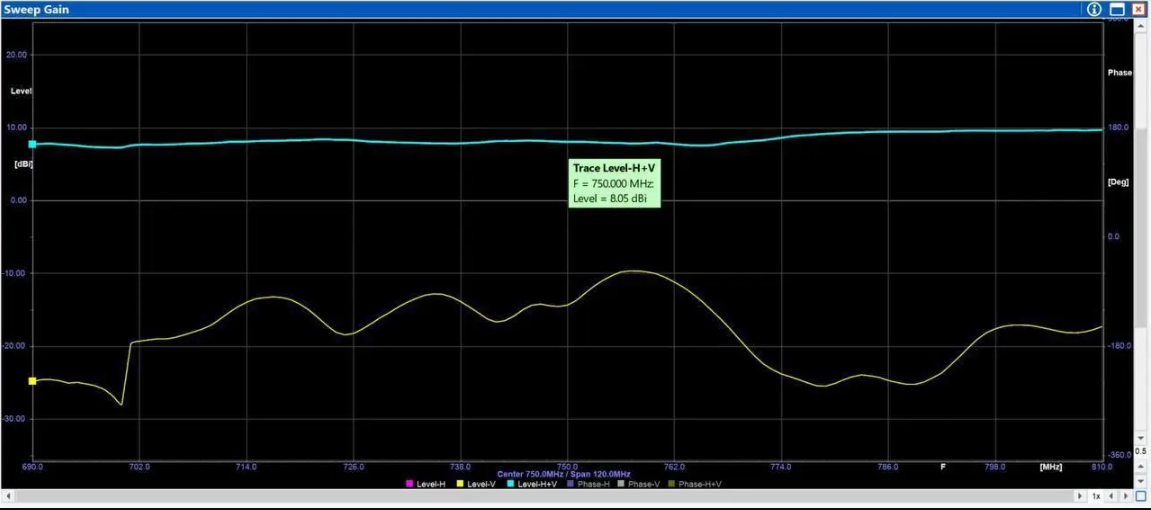Enable the Phase-H+V trace

[694, 484]
